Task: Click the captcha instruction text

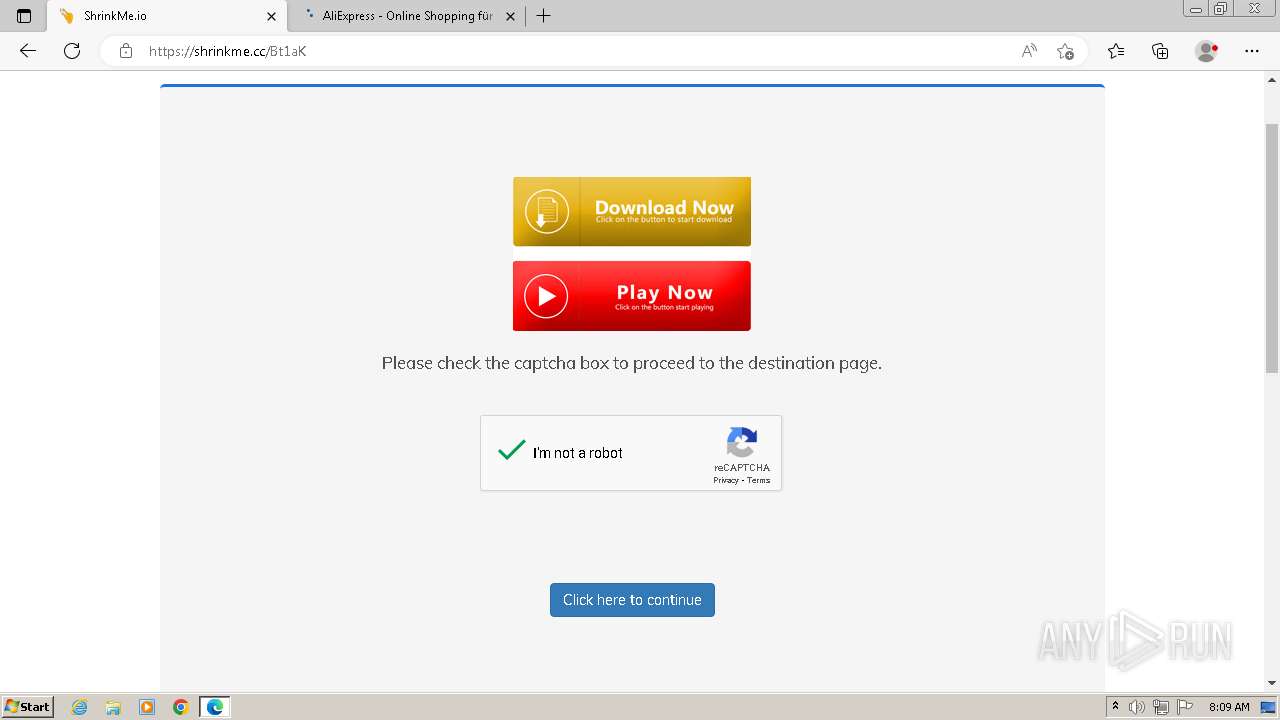Action: coord(632,363)
